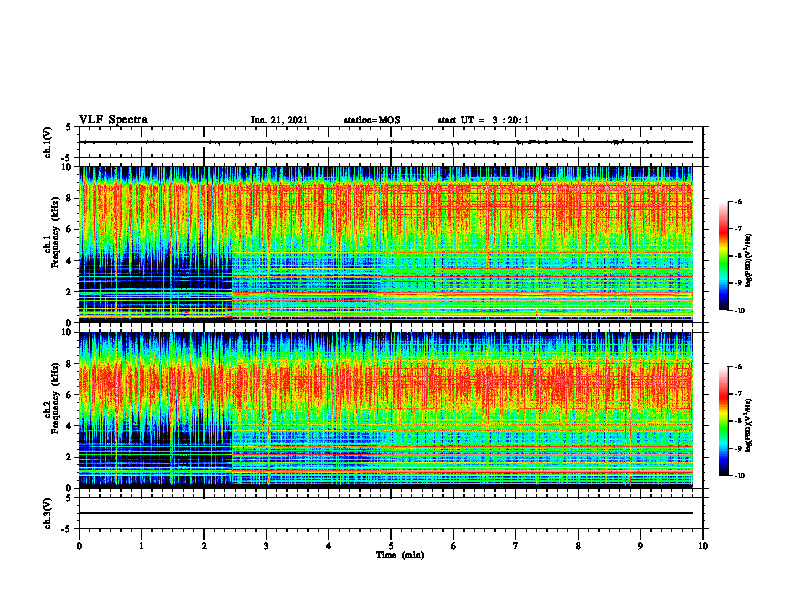Screen dimensions: 792x612
Task: Click the ch.1 frequency axis '8' tick label
Action: 69,198
